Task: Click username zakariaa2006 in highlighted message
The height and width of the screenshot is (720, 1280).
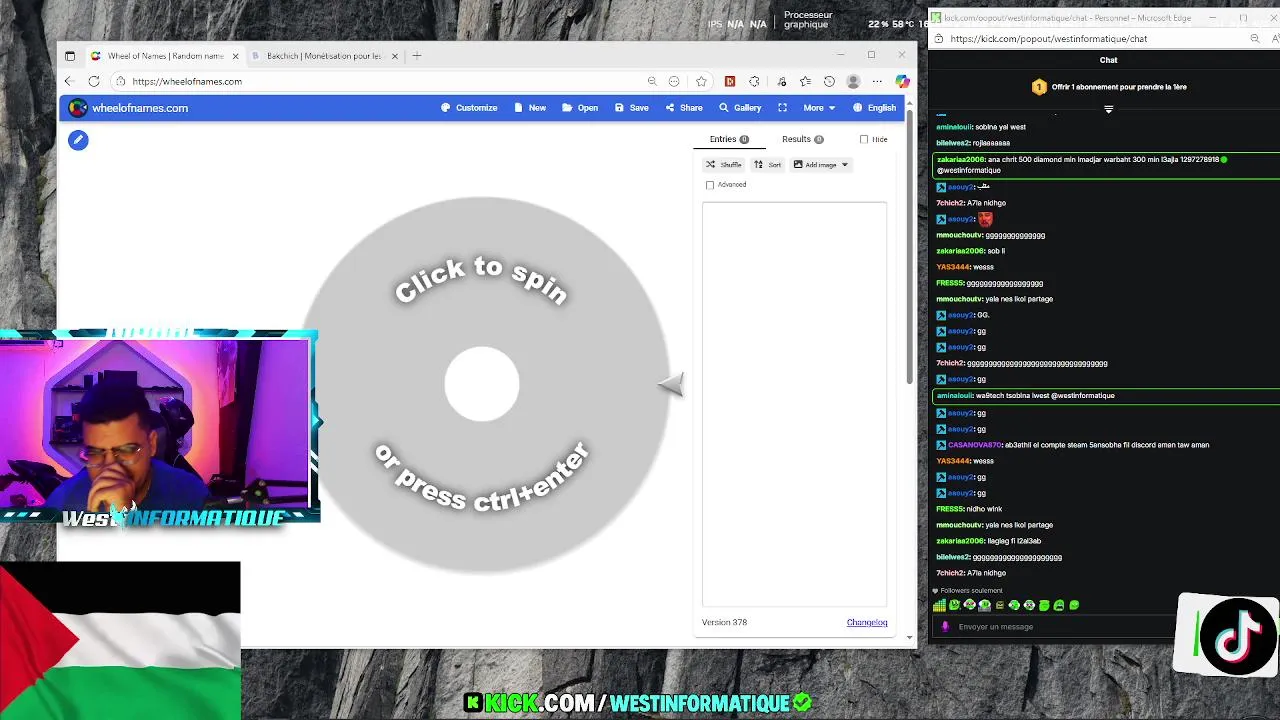Action: coord(960,159)
